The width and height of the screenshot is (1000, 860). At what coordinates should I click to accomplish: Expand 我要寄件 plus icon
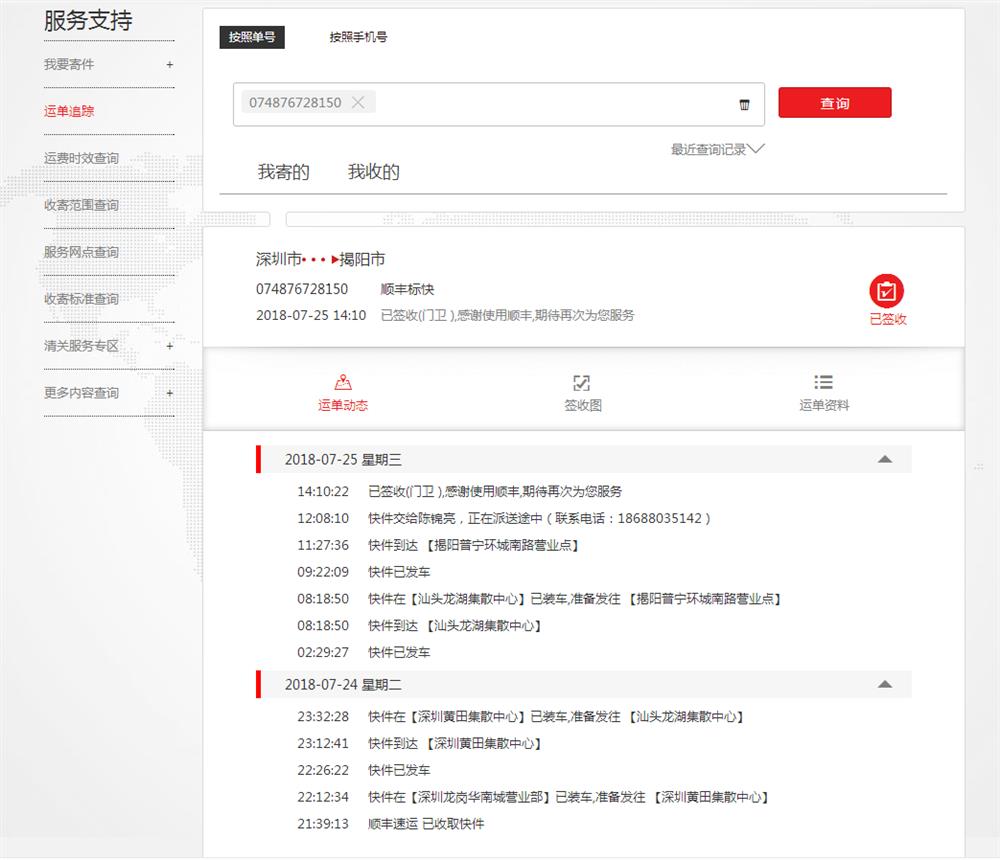(170, 64)
